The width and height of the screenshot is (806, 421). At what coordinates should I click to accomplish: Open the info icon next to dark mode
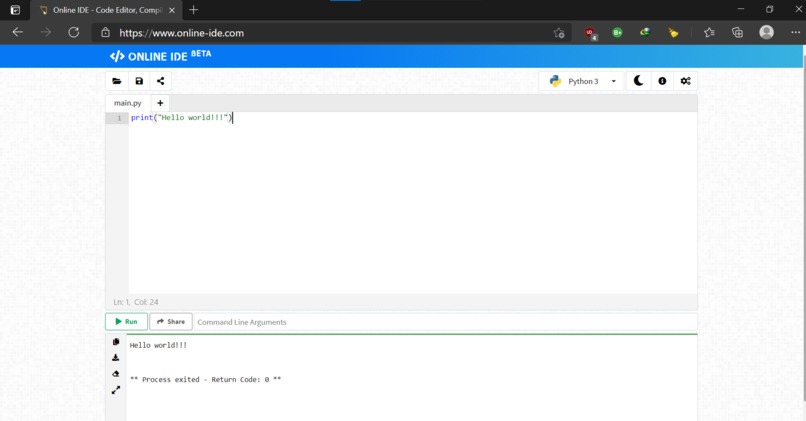pyautogui.click(x=662, y=81)
